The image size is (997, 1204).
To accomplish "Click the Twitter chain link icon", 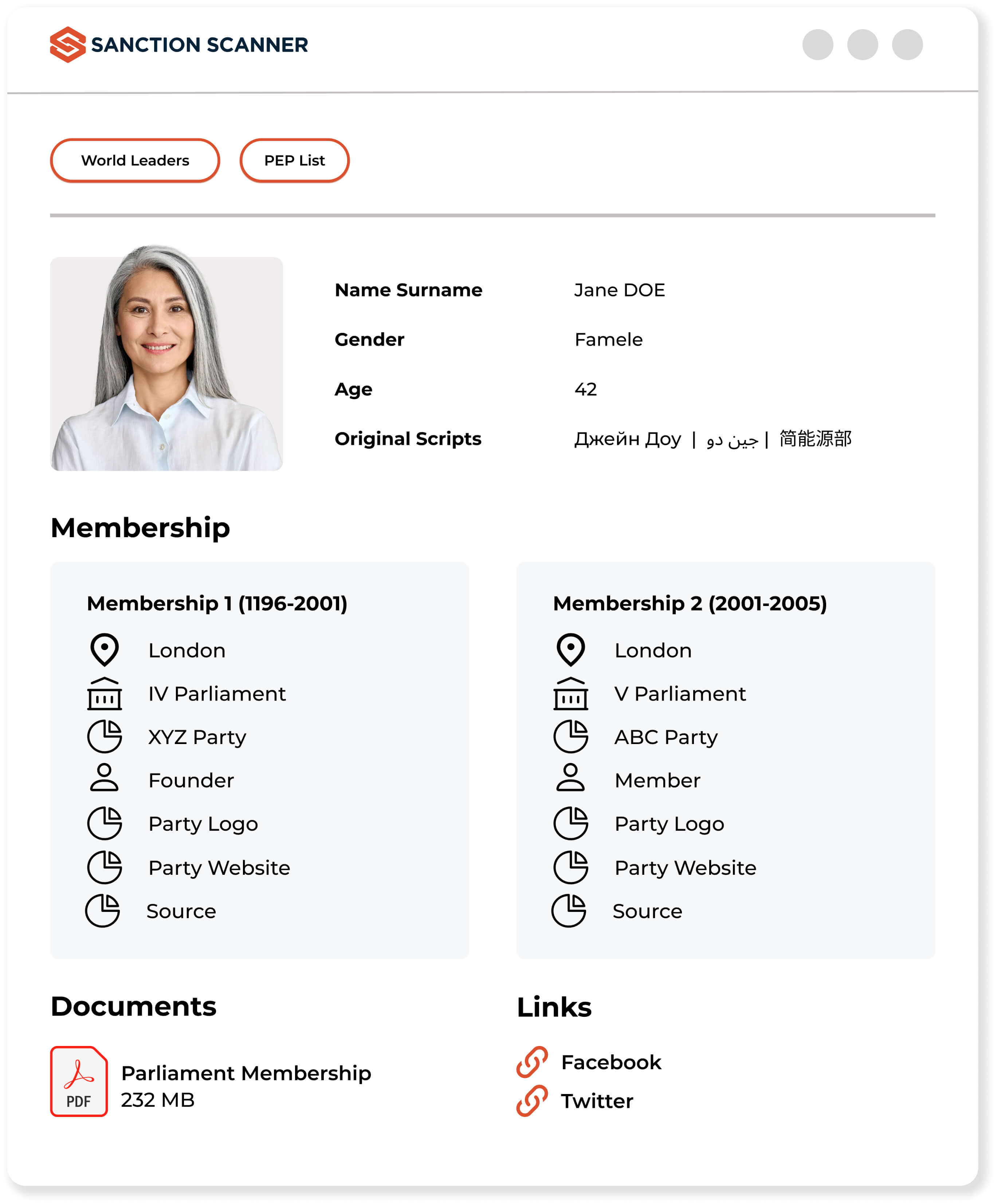I will pos(531,1101).
